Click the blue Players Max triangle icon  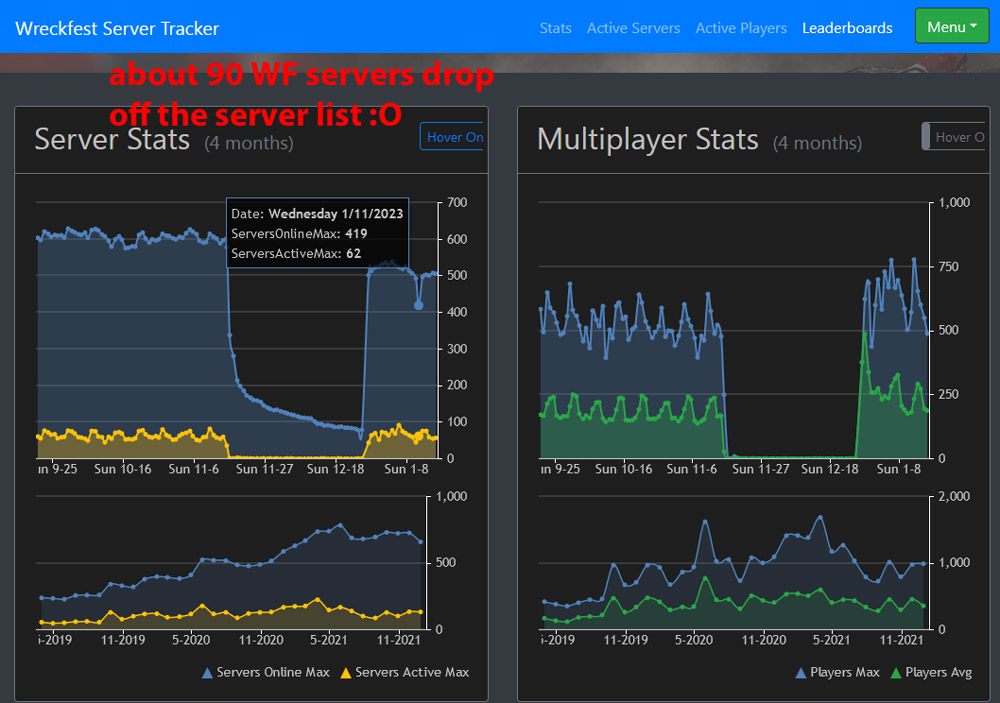(802, 673)
